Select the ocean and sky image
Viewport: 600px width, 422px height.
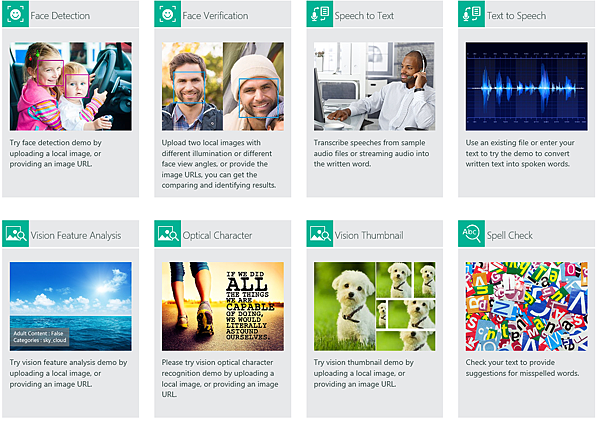(x=71, y=306)
